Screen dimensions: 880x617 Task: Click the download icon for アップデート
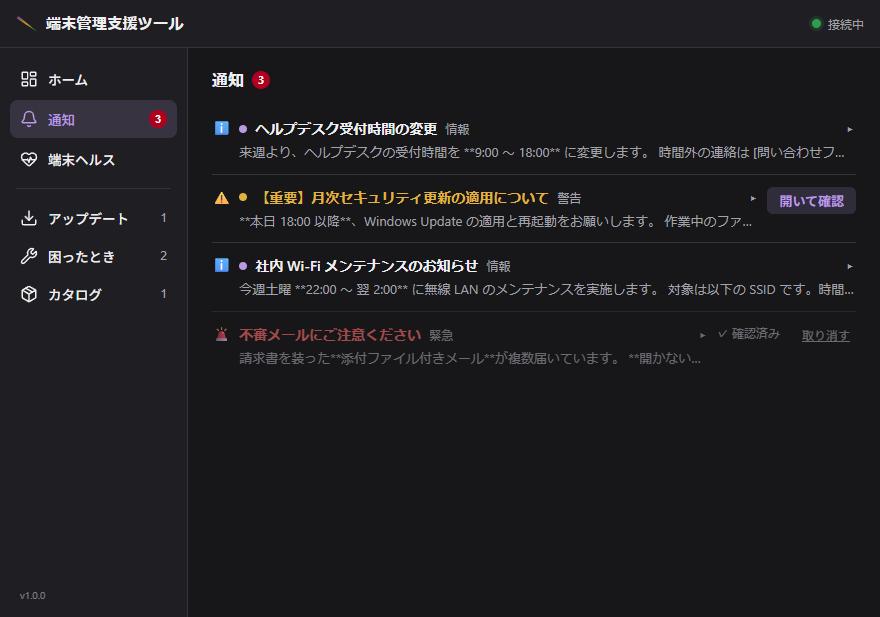tap(29, 218)
